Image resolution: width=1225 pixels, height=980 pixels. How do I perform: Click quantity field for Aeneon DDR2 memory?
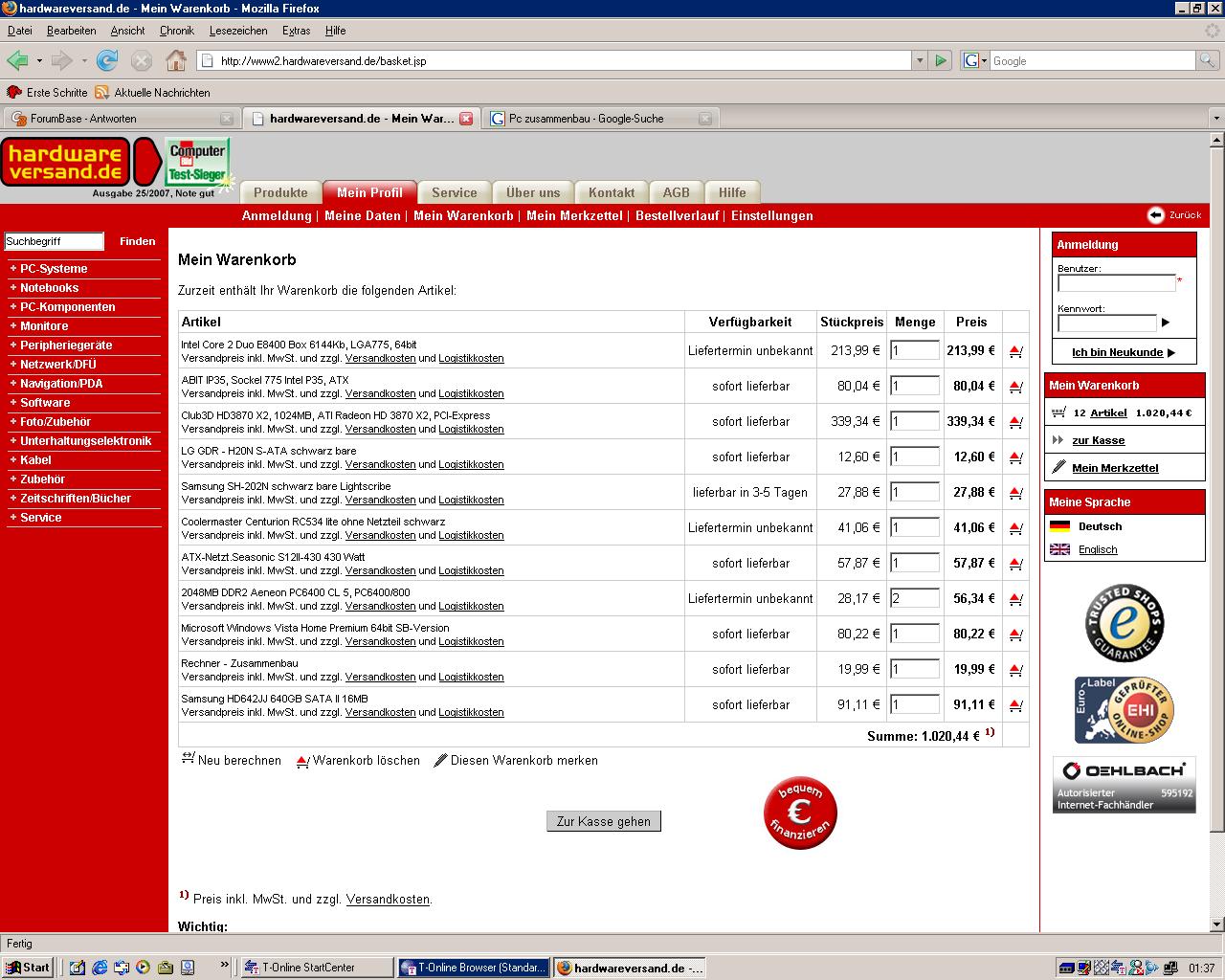(915, 598)
